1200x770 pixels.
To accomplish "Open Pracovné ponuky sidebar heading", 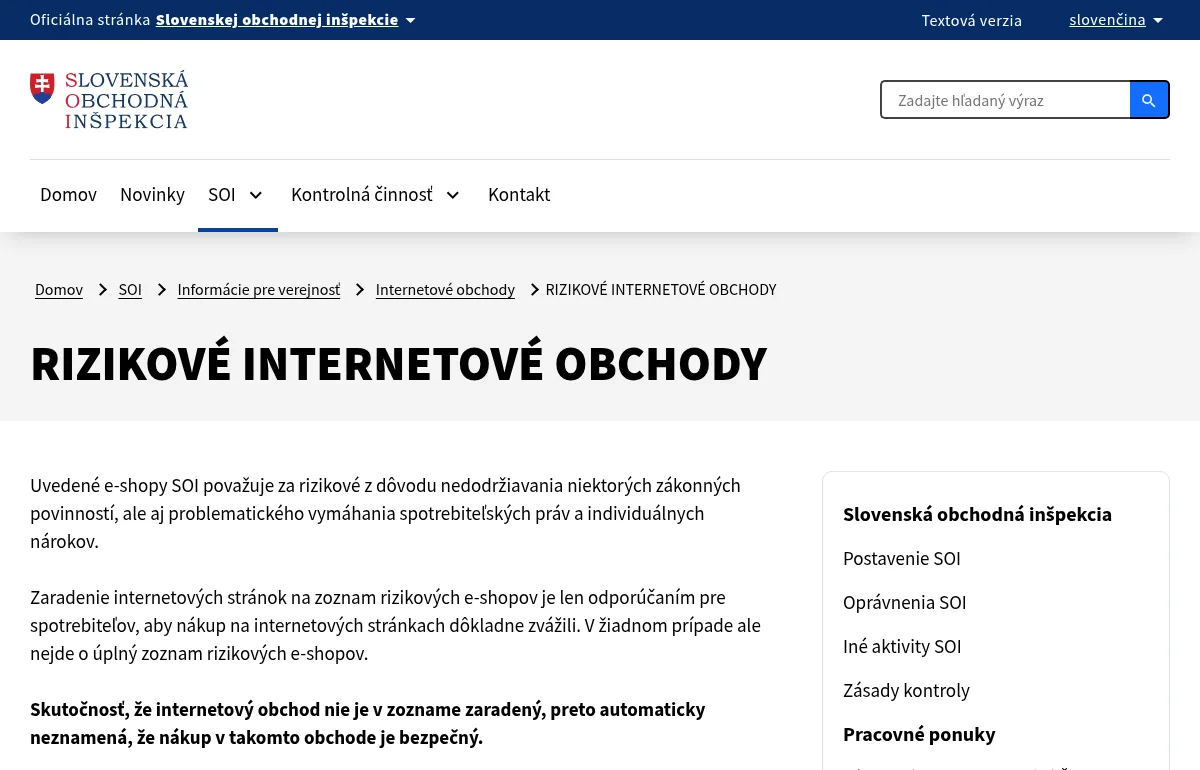I will pyautogui.click(x=919, y=735).
